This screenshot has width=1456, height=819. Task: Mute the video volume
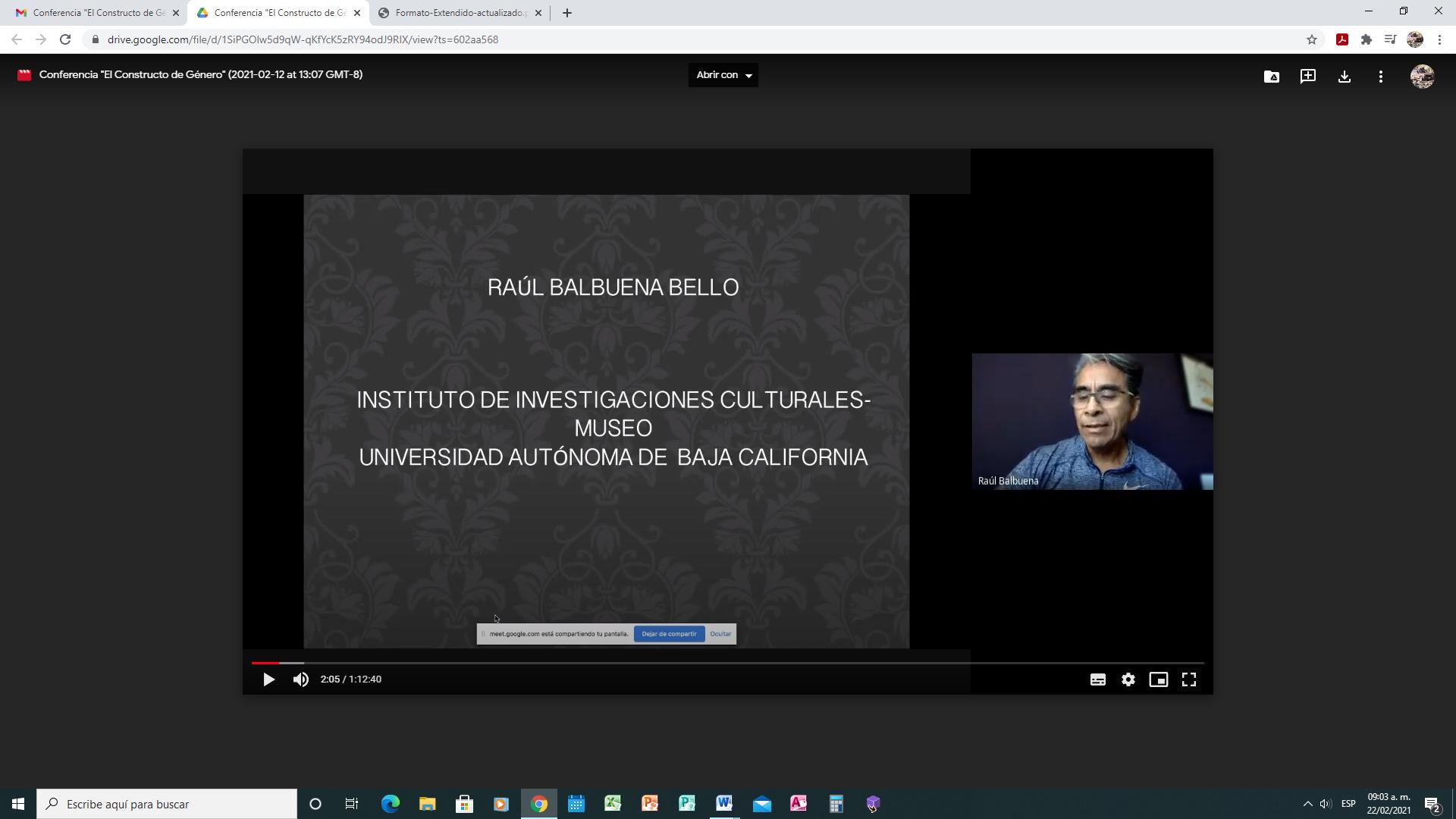pyautogui.click(x=301, y=679)
